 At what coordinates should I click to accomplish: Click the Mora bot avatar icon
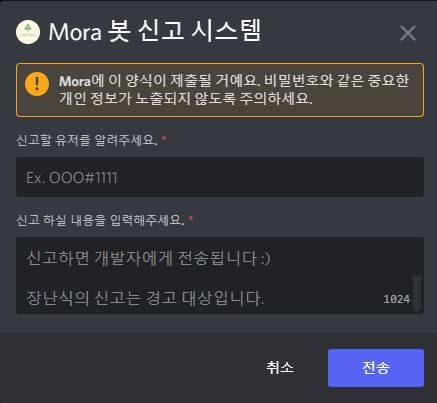(28, 32)
